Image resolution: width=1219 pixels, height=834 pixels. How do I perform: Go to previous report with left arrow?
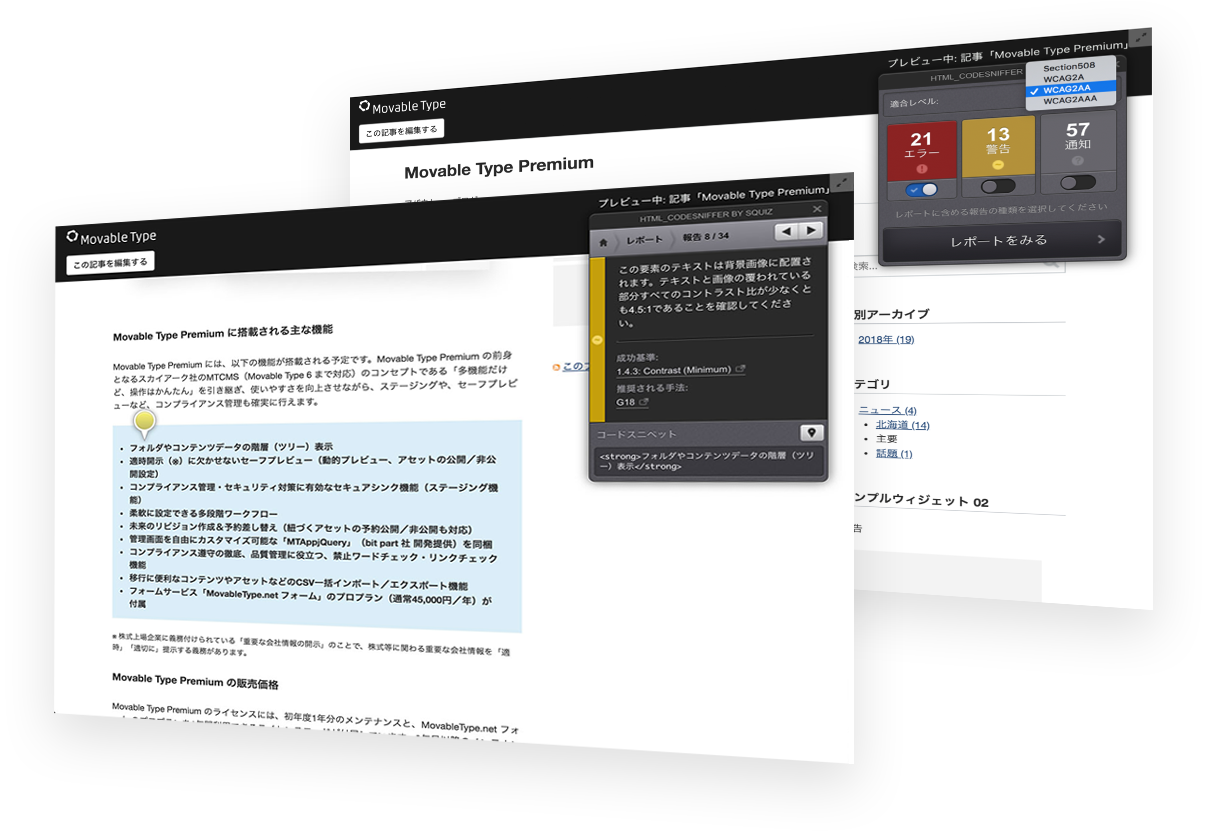(787, 231)
